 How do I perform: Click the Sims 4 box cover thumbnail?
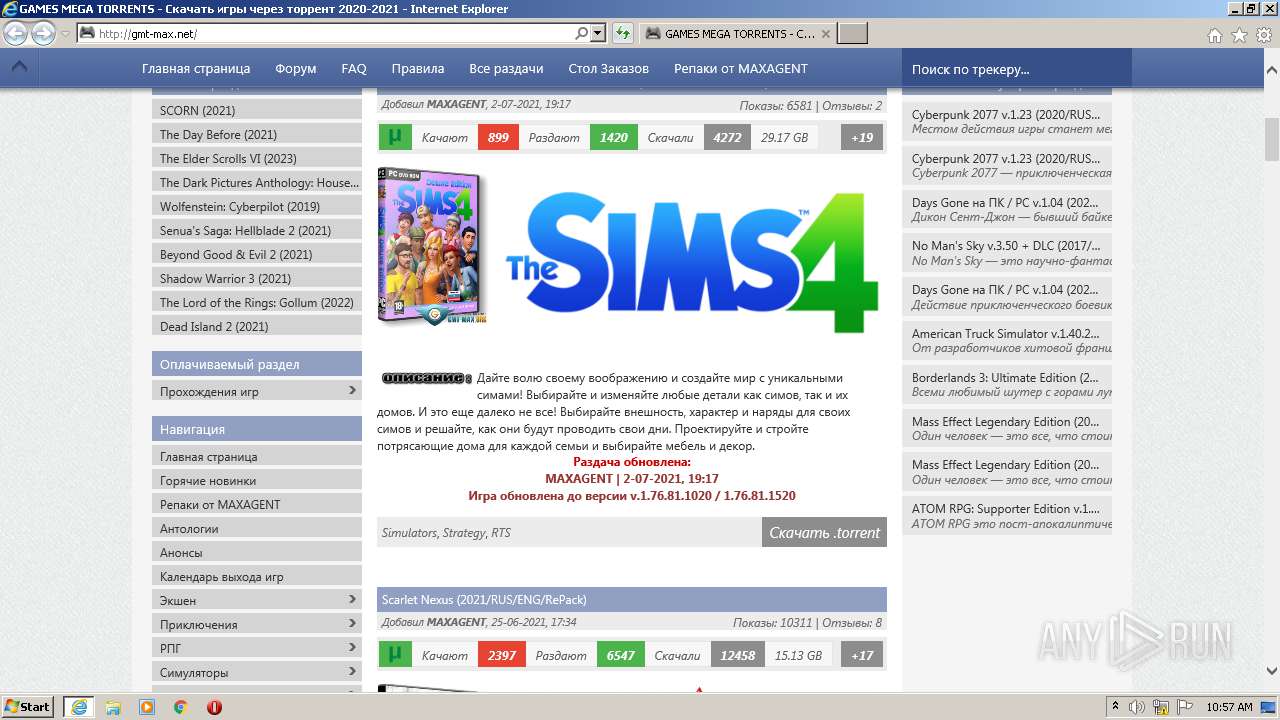pos(432,246)
